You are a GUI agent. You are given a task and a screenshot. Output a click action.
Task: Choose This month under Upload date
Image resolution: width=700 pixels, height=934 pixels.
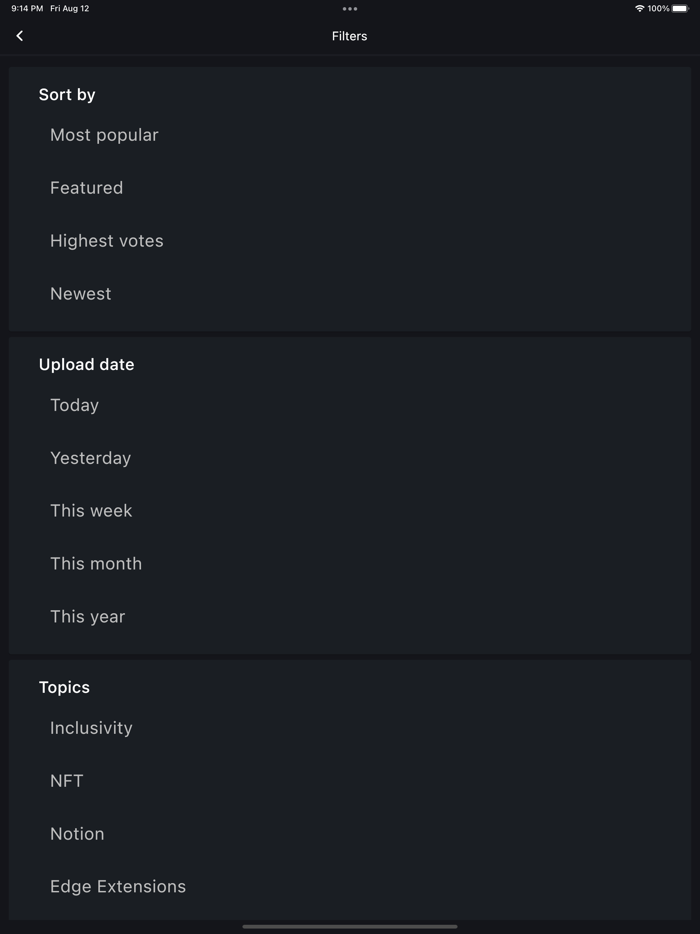click(x=96, y=563)
